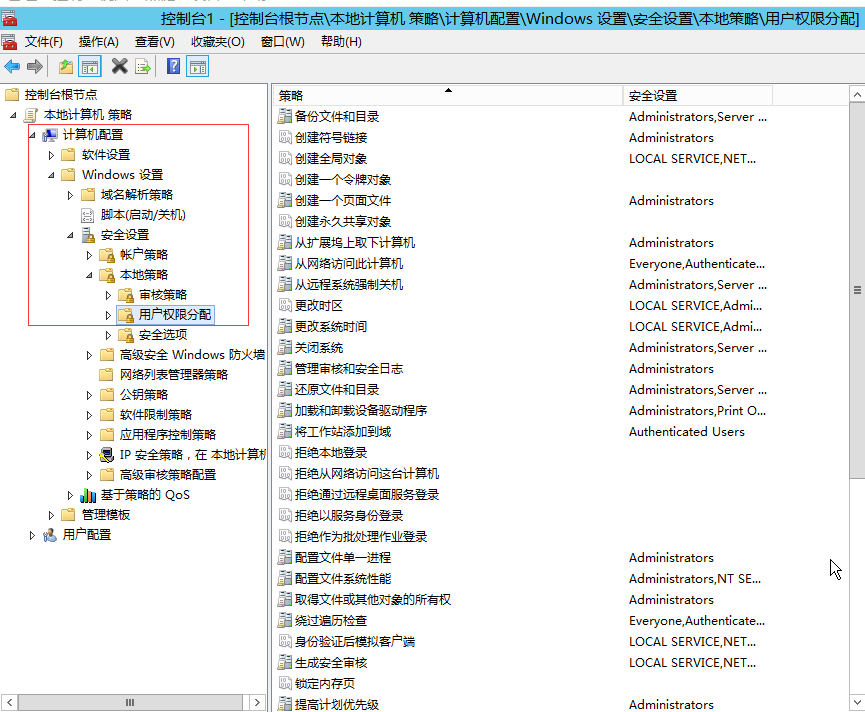Toggle the Show/Hide console tree icon
The height and width of the screenshot is (712, 865).
[x=89, y=67]
